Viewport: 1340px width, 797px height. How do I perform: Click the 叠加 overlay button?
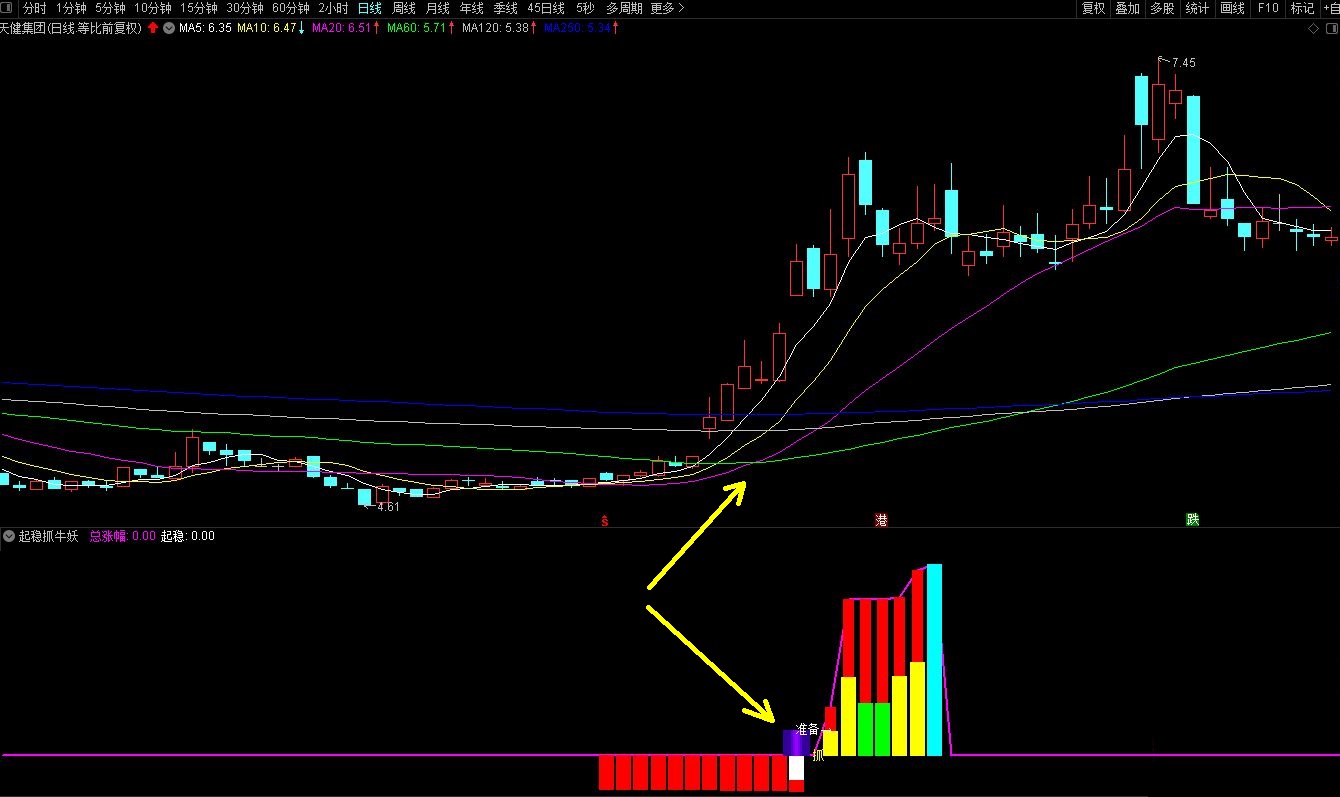[1127, 8]
